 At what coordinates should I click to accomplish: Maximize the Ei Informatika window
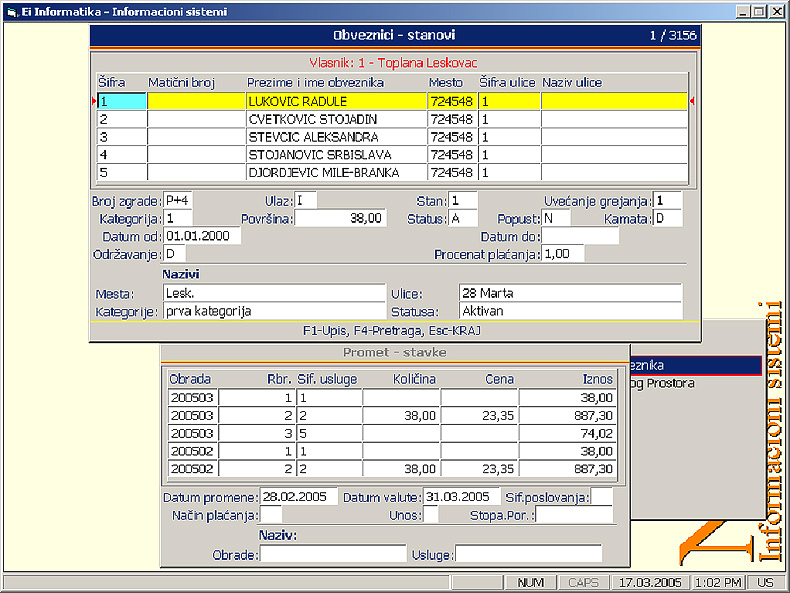coord(760,12)
